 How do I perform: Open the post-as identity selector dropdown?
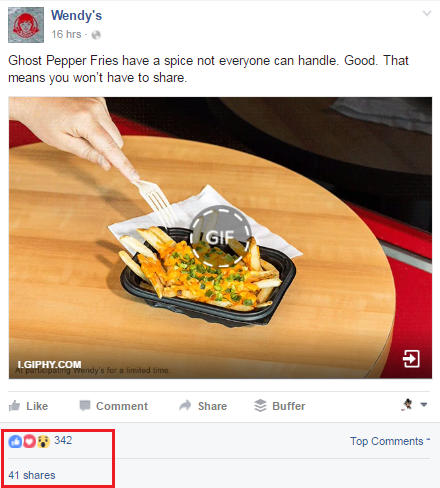point(414,405)
